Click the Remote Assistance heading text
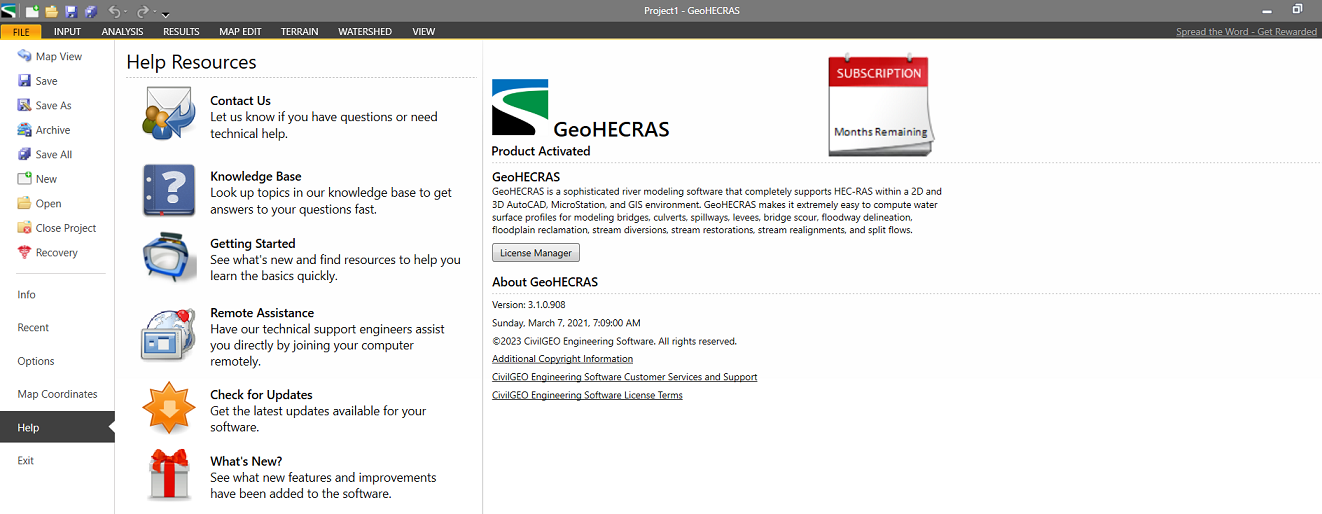 (x=262, y=312)
